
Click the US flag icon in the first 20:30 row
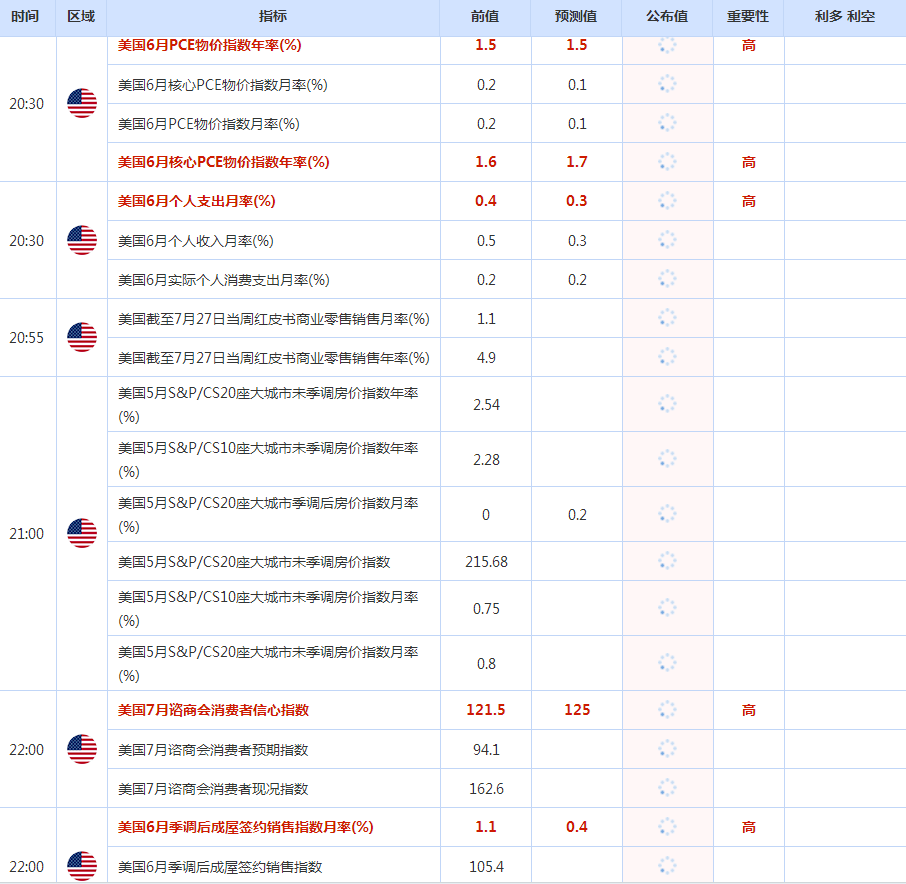pos(82,103)
